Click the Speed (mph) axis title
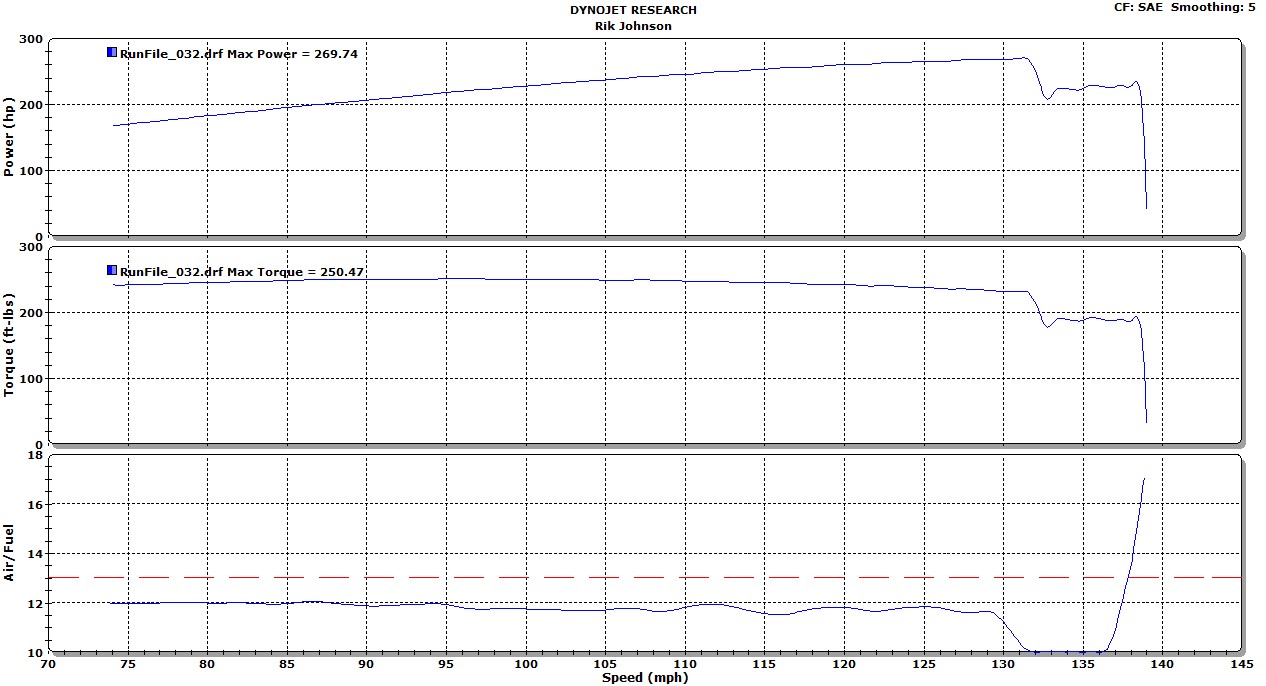 [x=645, y=678]
